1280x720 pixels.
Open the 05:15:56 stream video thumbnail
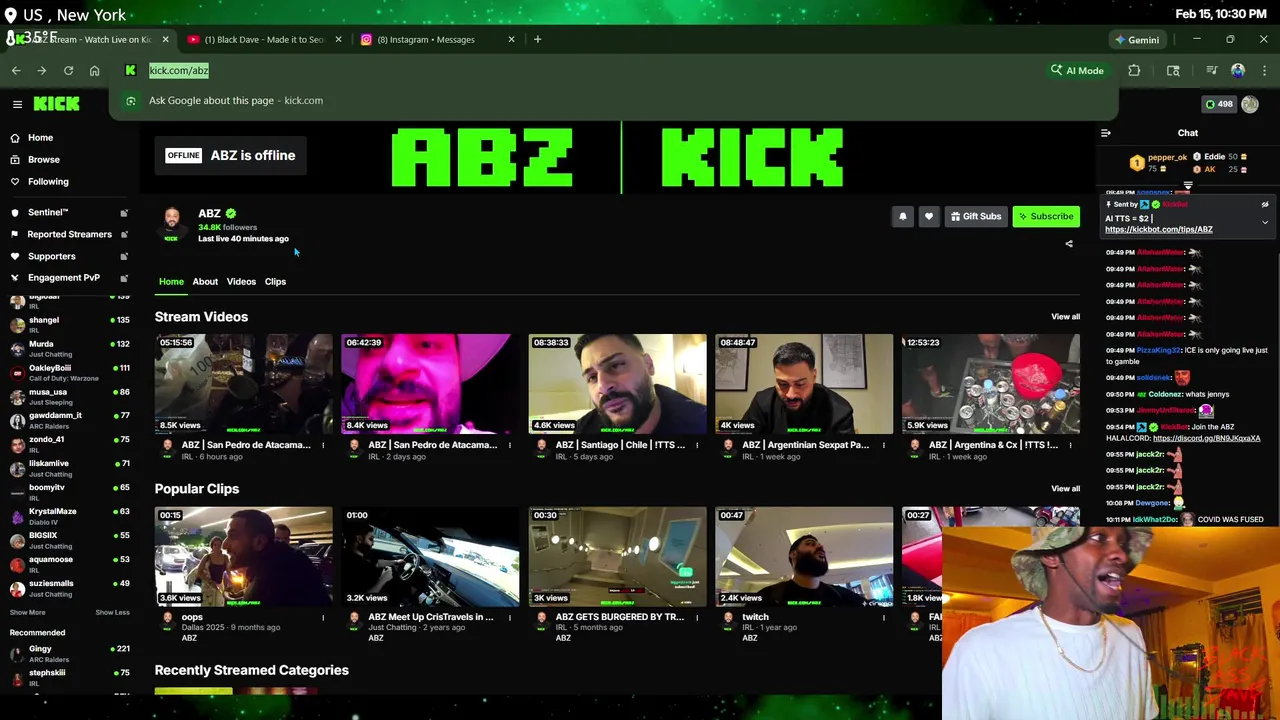coord(243,384)
